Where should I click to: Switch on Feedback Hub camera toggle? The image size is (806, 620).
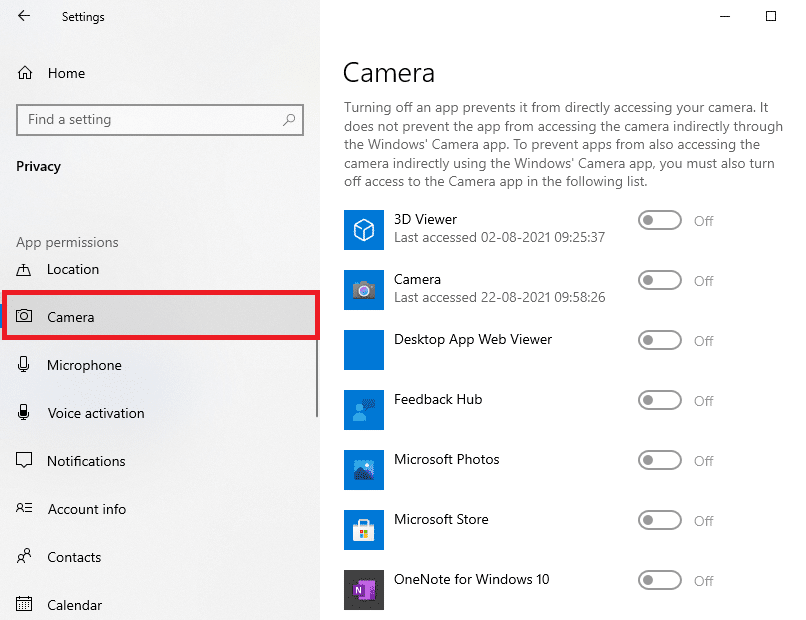(x=660, y=400)
